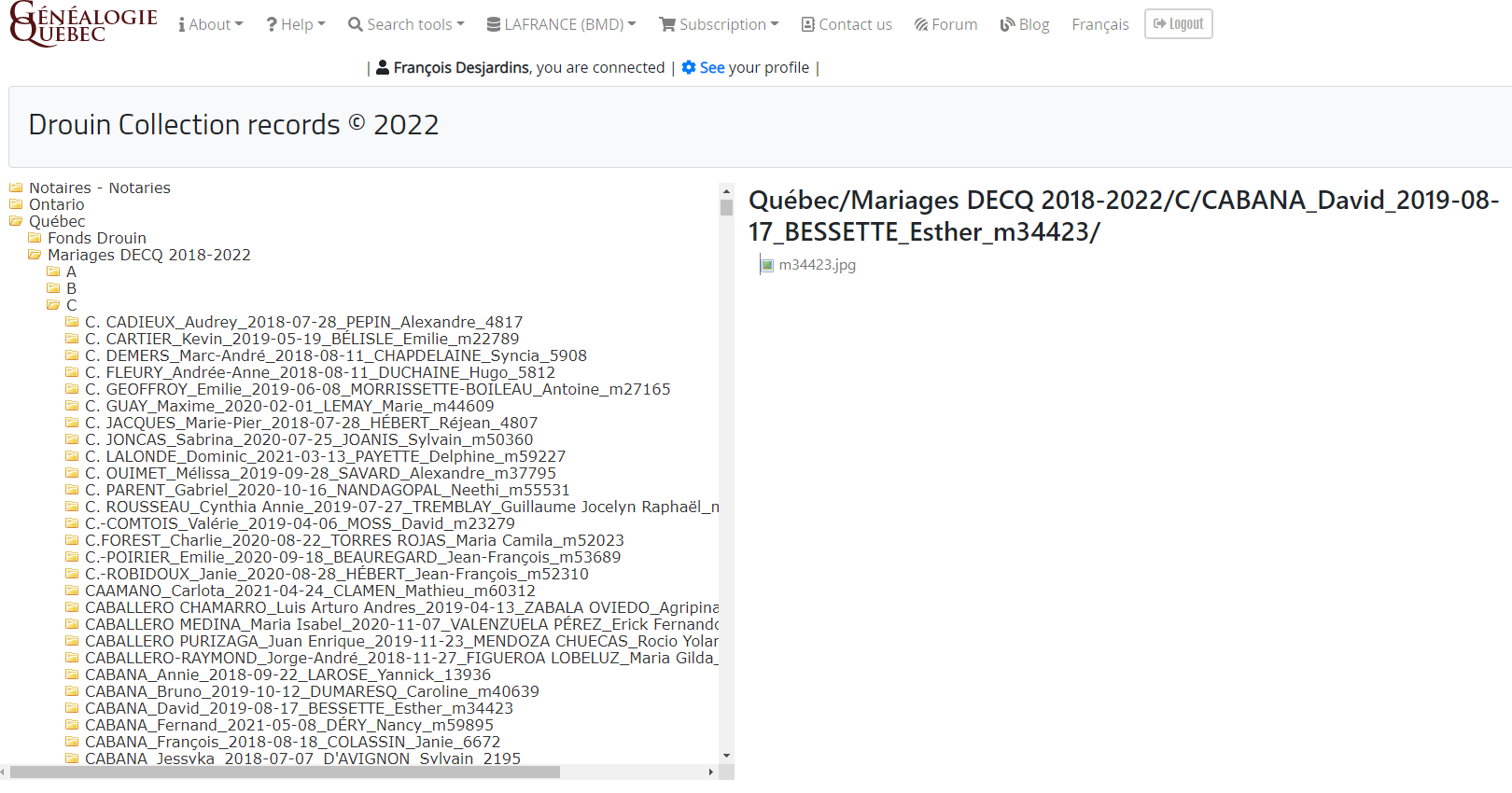Open the CARTIER_Kevin BÉLISLE_Emilie folder
The width and height of the screenshot is (1512, 793).
tap(302, 339)
